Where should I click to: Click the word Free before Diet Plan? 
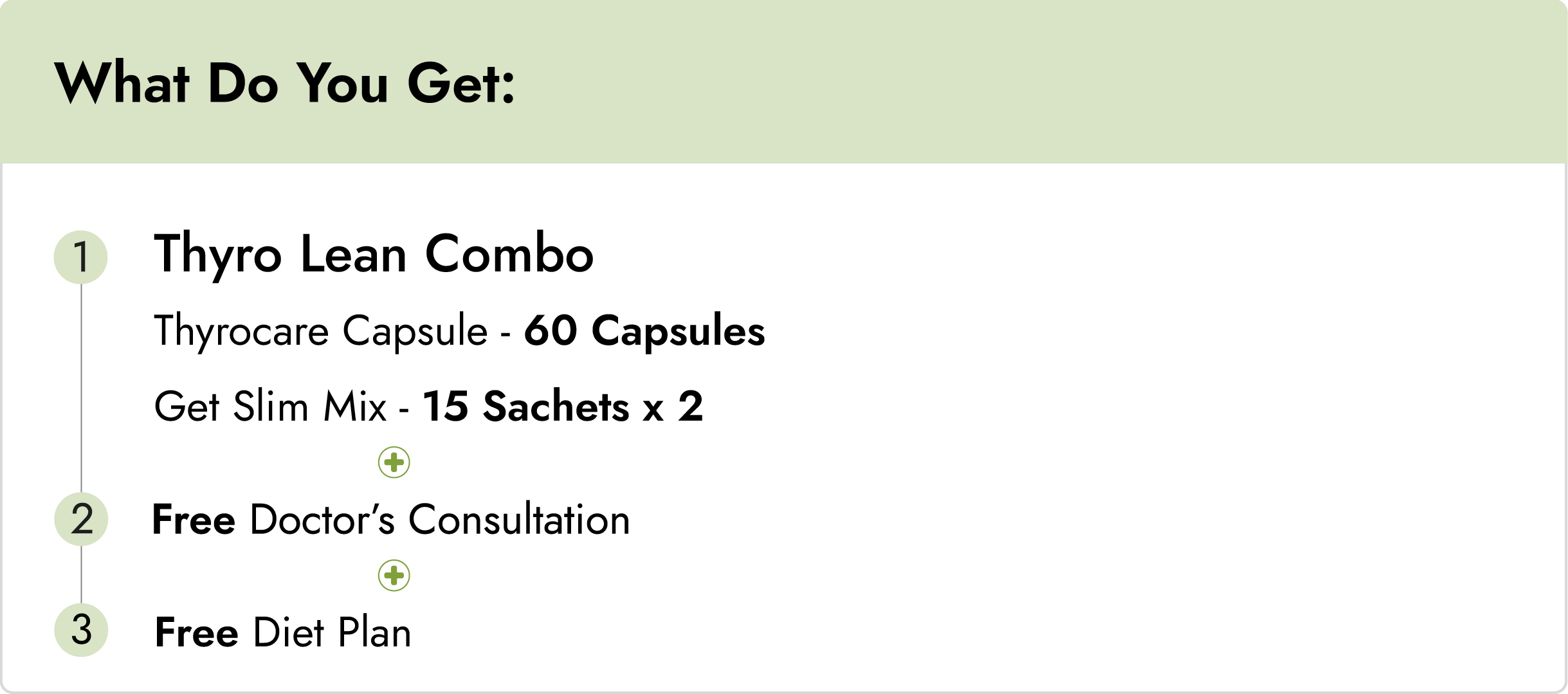[x=196, y=632]
